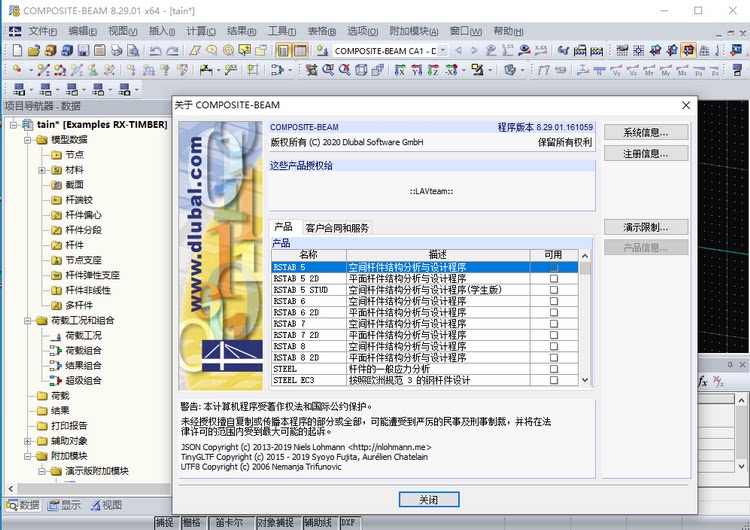Toggle availability checkbox for RSTAB 6 2D

coord(554,312)
